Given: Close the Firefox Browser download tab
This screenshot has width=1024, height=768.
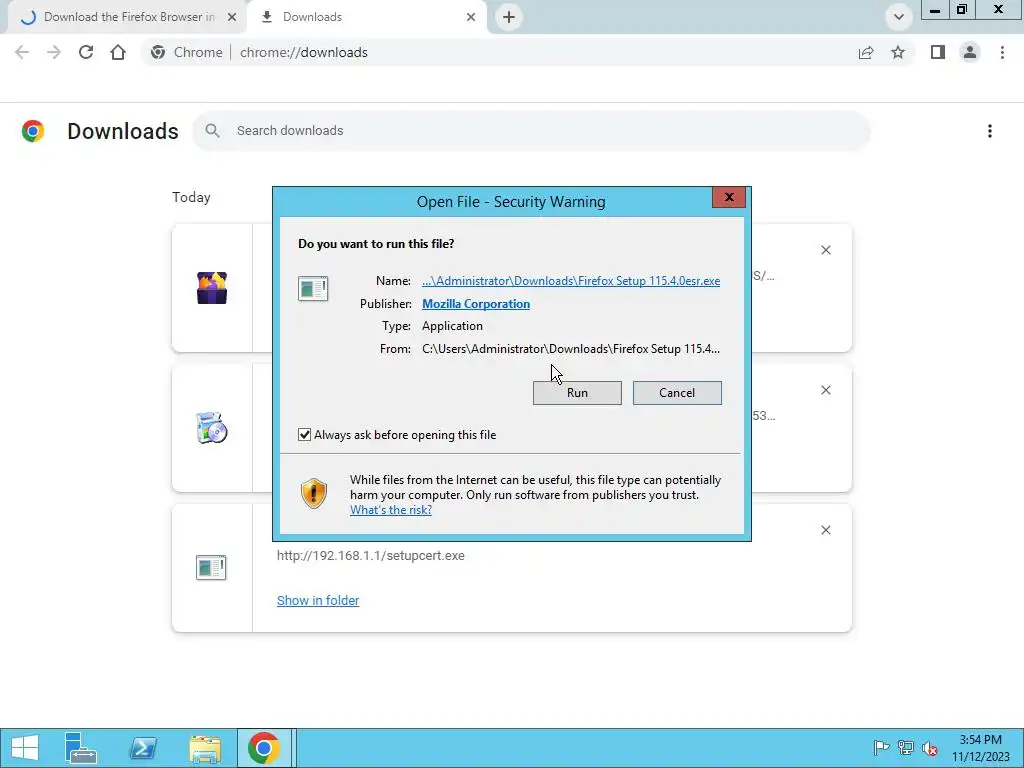Looking at the screenshot, I should coord(232,17).
